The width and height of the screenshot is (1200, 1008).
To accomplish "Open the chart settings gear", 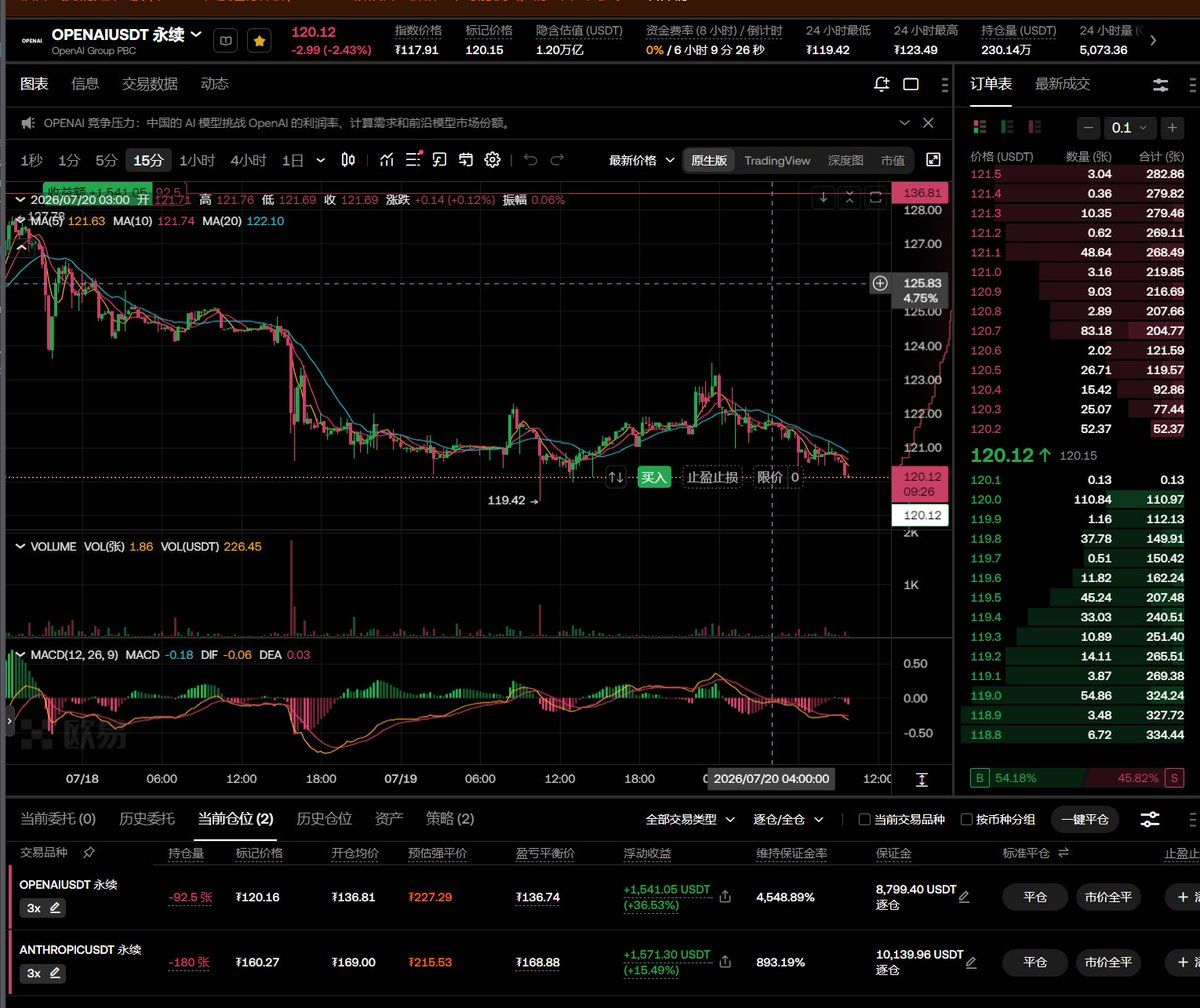I will (492, 160).
